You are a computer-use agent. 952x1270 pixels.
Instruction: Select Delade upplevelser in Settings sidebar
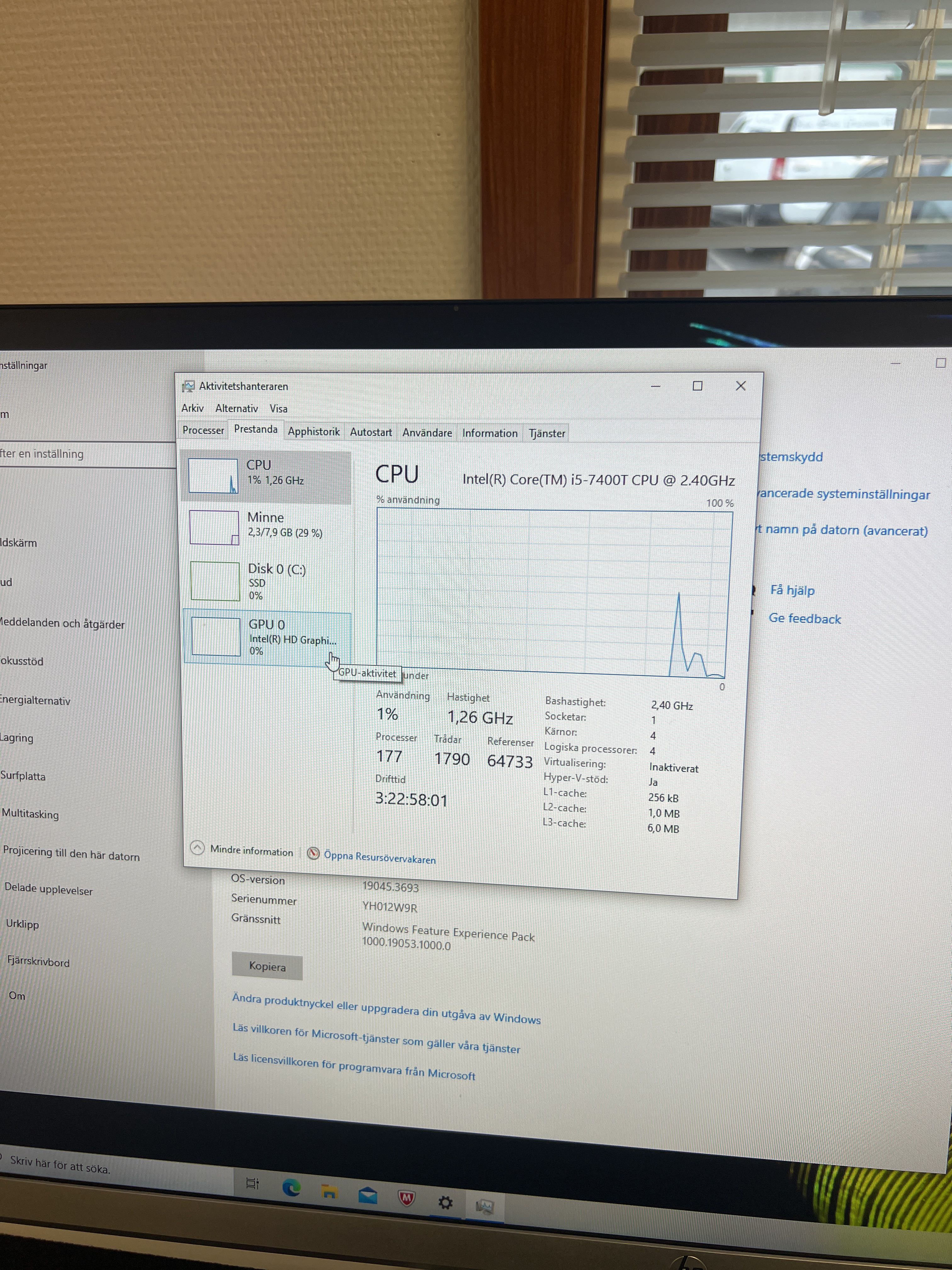(x=49, y=889)
